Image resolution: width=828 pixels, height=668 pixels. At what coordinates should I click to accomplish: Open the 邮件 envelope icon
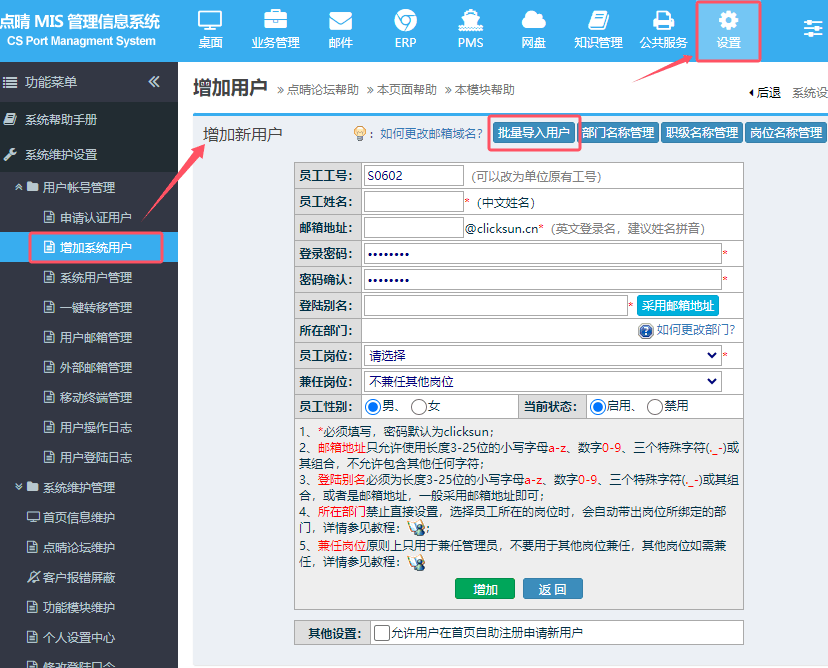point(340,21)
